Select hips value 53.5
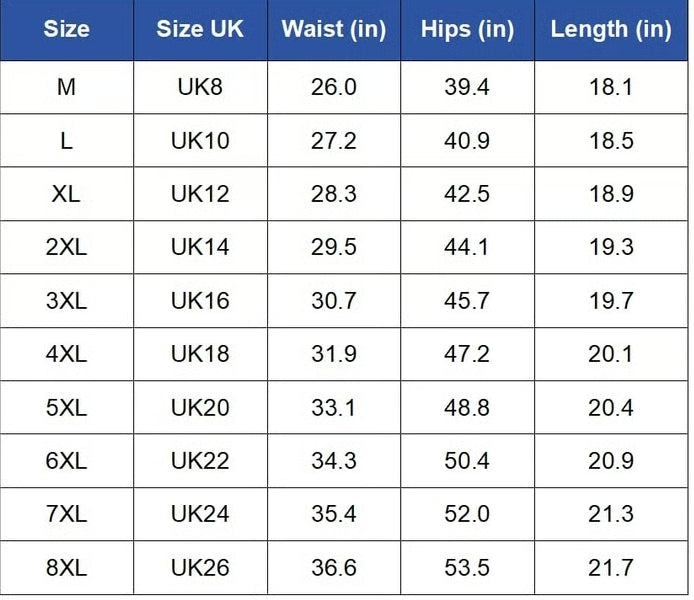The height and width of the screenshot is (600, 694). pyautogui.click(x=467, y=568)
